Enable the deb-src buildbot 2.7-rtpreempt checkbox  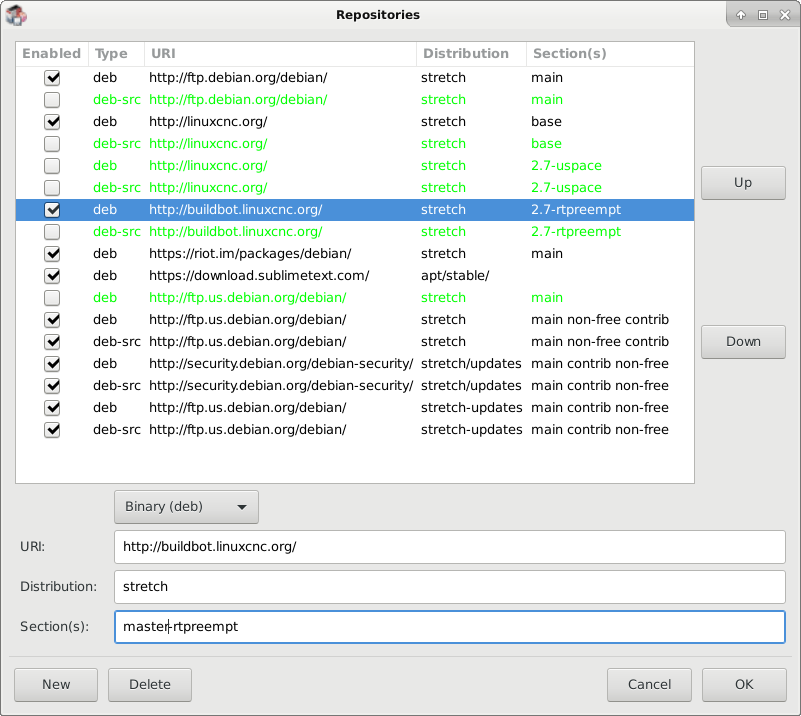pos(52,231)
